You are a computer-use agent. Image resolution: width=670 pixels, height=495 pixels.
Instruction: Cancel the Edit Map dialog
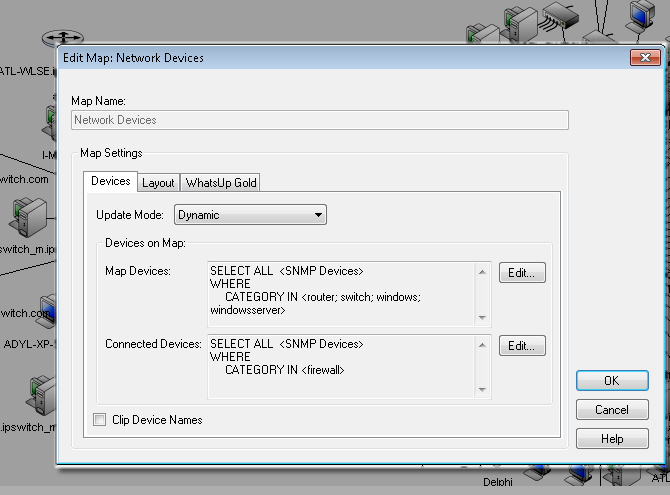pyautogui.click(x=612, y=410)
